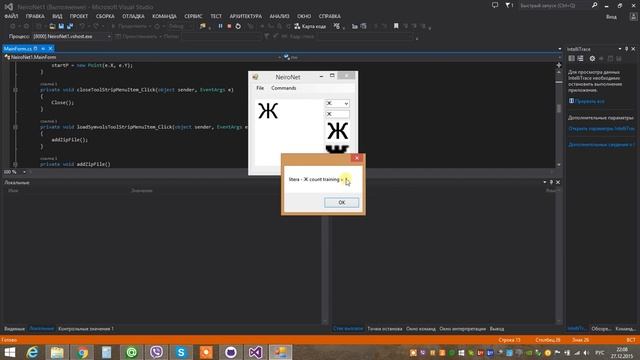Close the MainForm.cs tab

pos(50,49)
